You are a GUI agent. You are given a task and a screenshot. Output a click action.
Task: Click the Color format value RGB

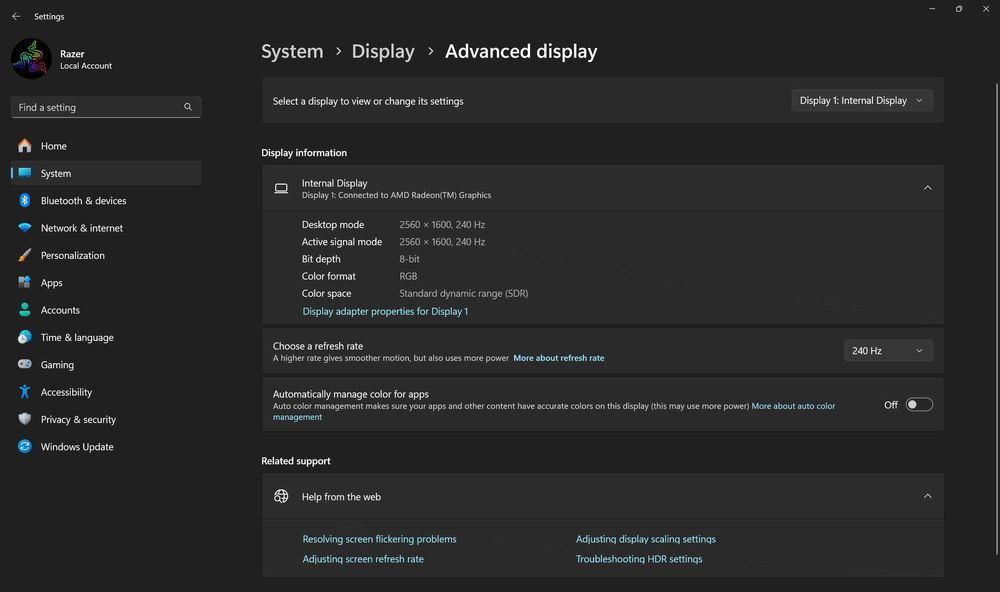point(408,276)
